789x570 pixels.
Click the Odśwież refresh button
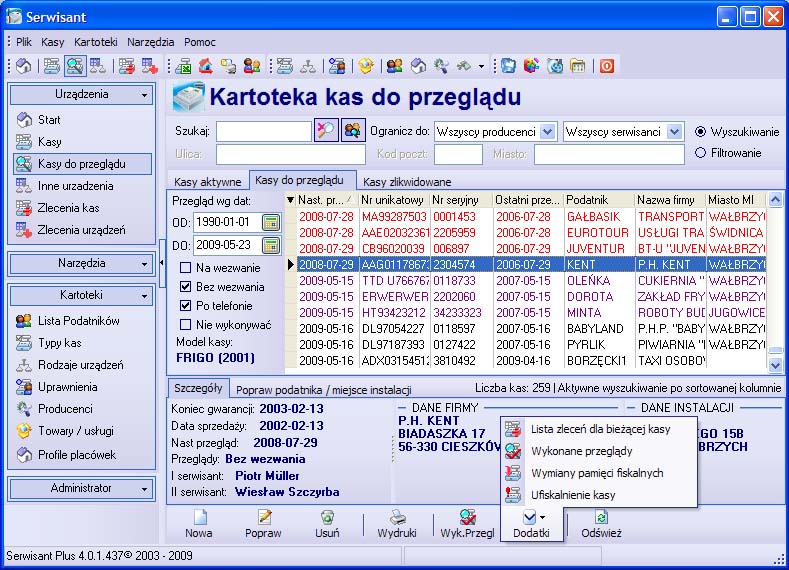click(601, 523)
